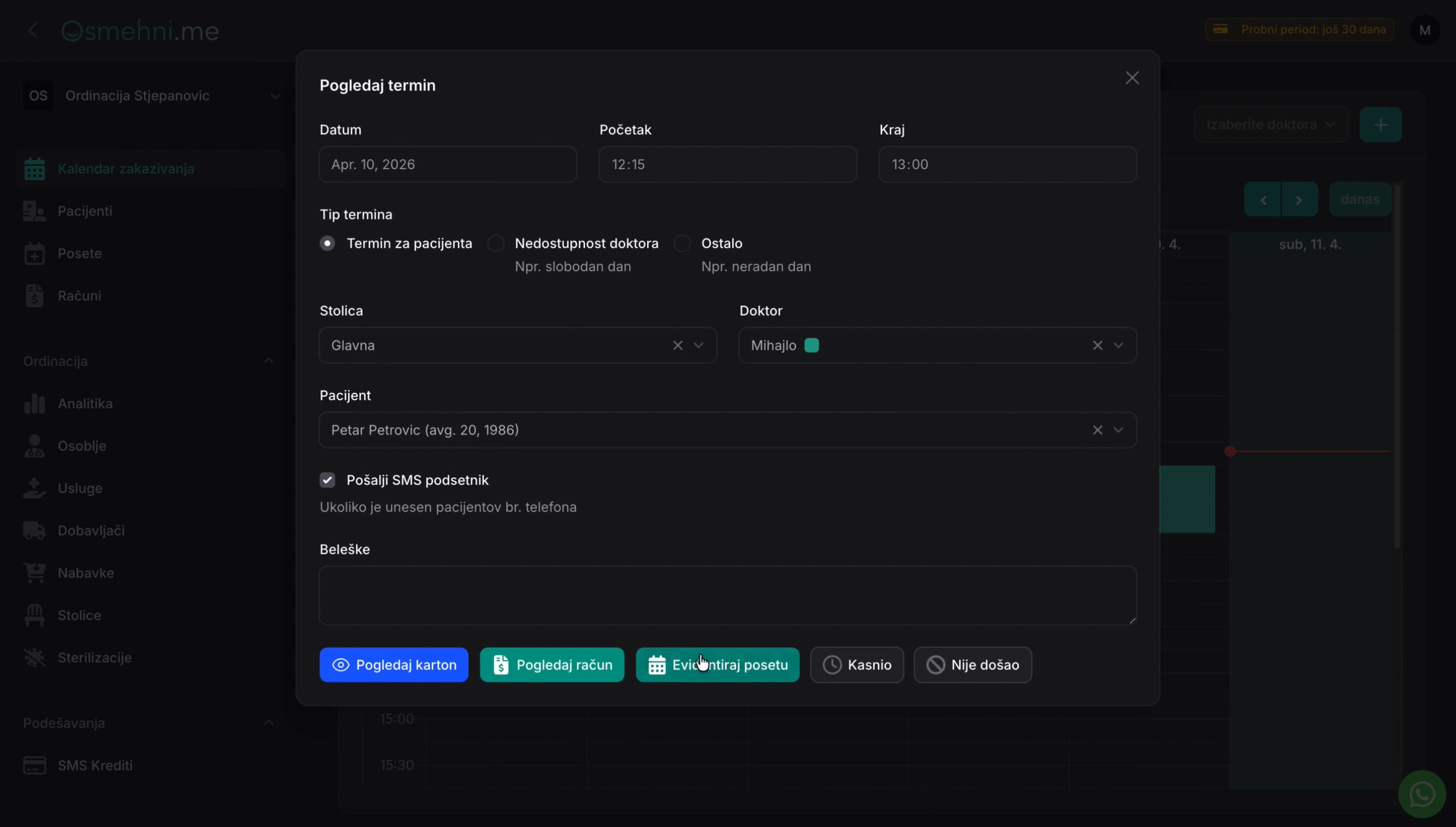
Task: Open the Stolica dropdown arrow
Action: [x=699, y=345]
